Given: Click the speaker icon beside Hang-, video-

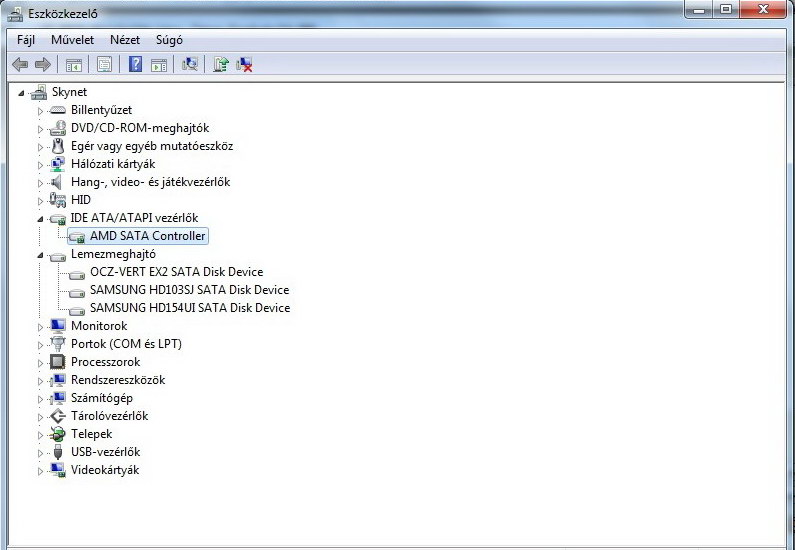Looking at the screenshot, I should coord(56,182).
